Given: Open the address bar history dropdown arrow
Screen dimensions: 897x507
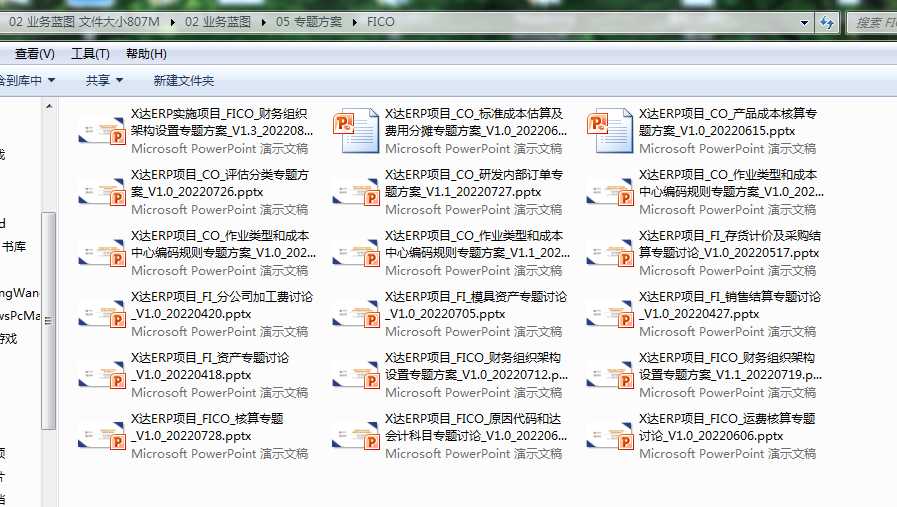Looking at the screenshot, I should (804, 22).
